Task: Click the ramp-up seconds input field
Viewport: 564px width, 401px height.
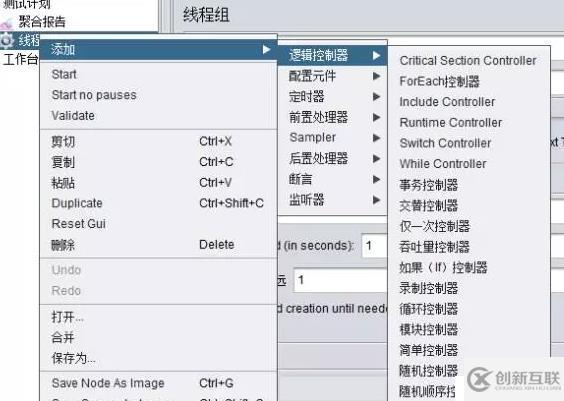Action: 374,246
